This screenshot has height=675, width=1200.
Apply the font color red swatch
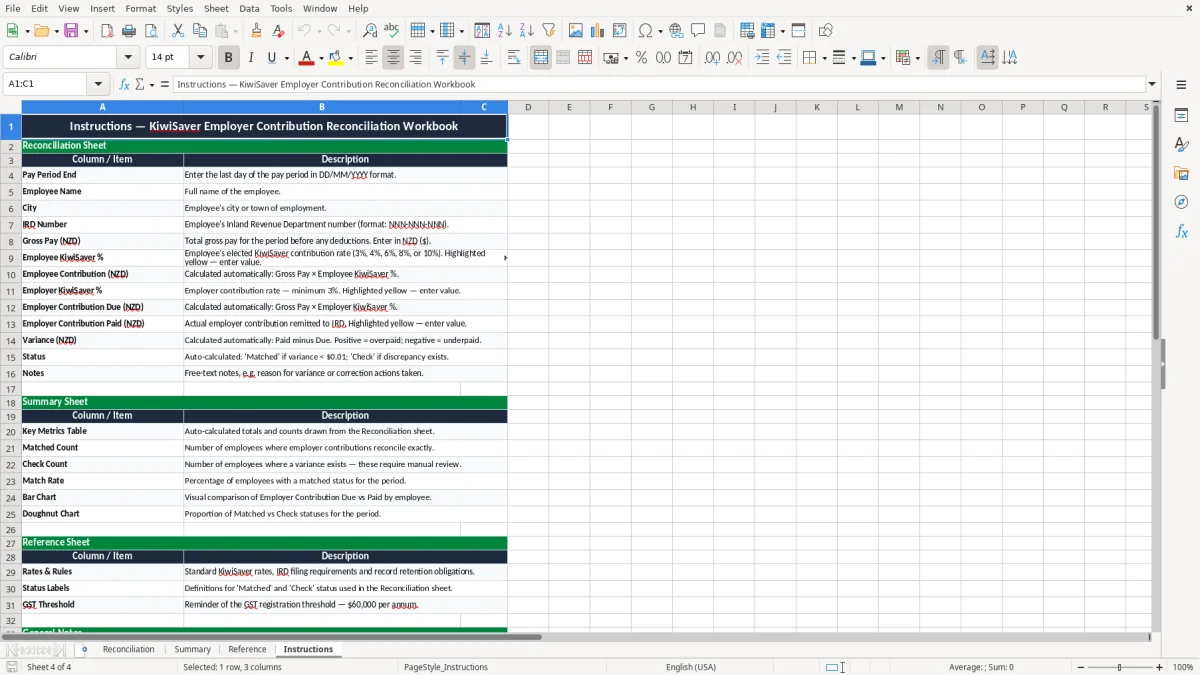[307, 58]
